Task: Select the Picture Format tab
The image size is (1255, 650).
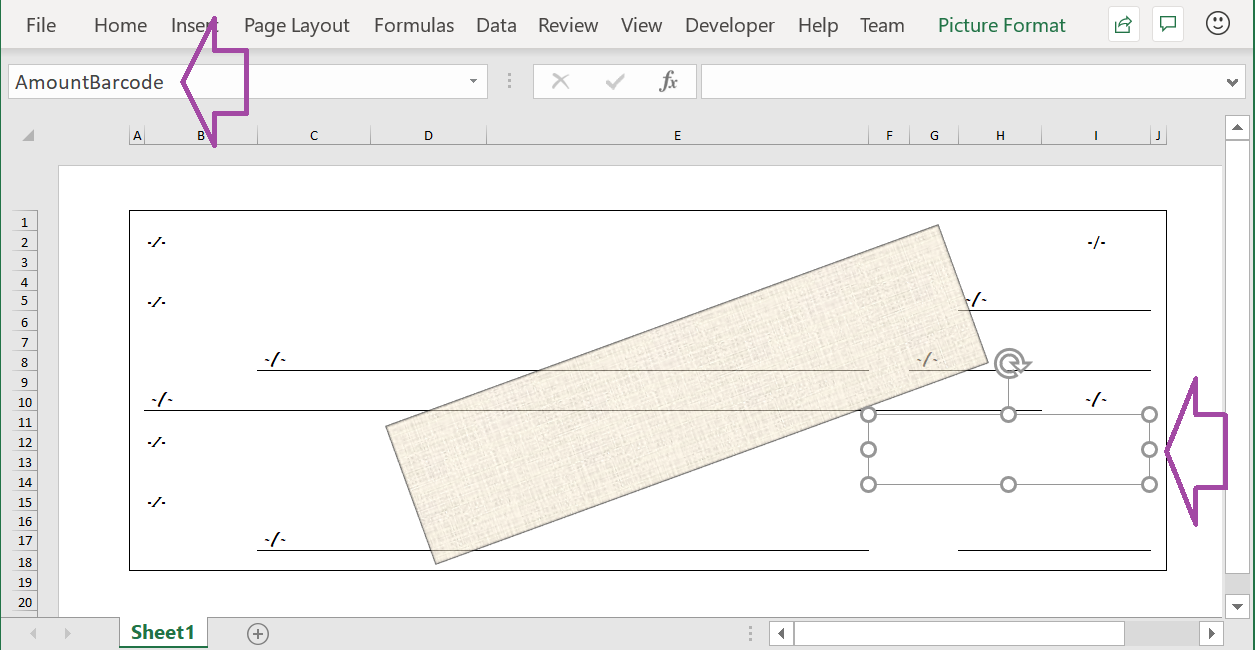Action: [1002, 26]
